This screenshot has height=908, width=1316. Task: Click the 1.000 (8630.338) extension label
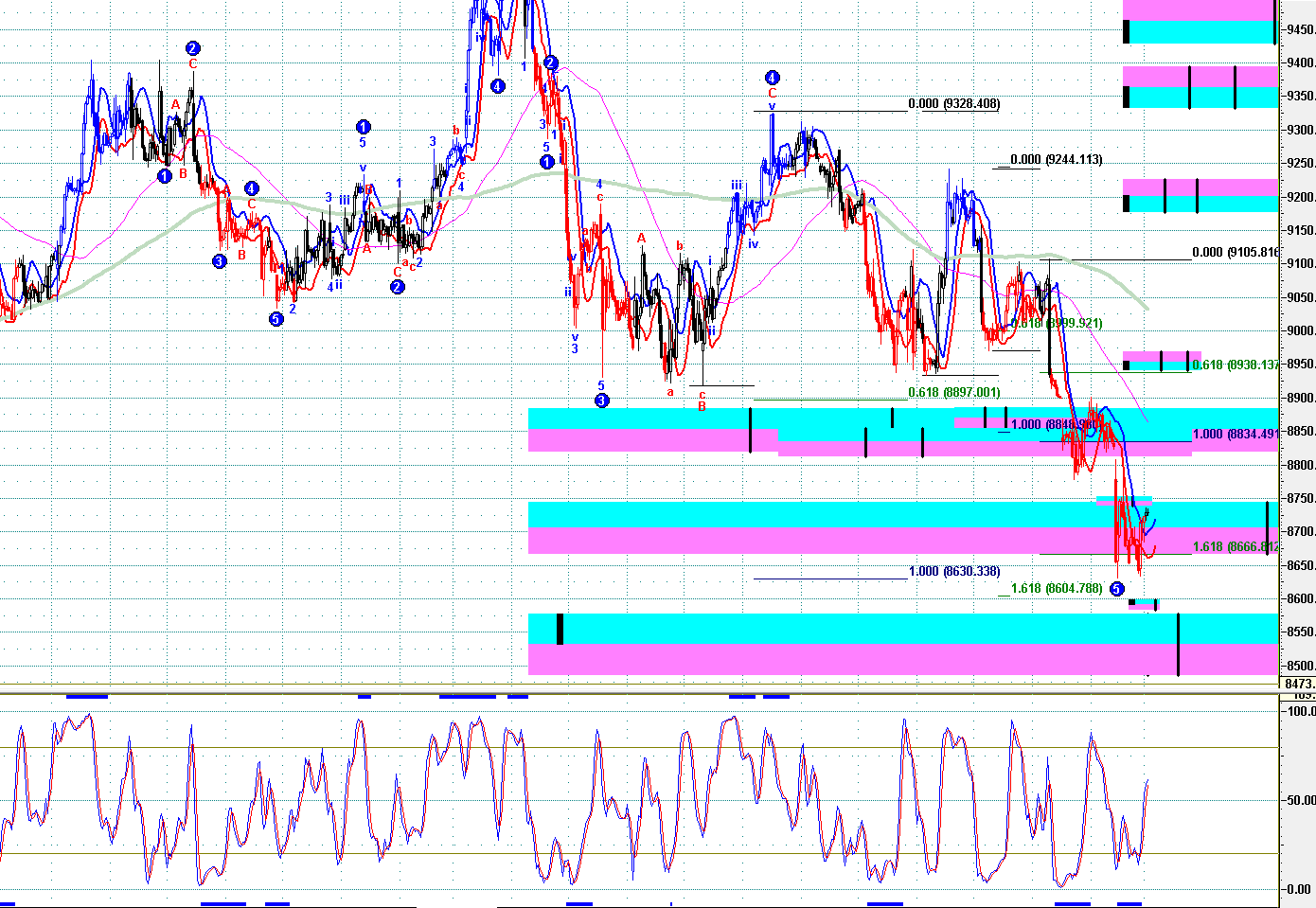953,572
